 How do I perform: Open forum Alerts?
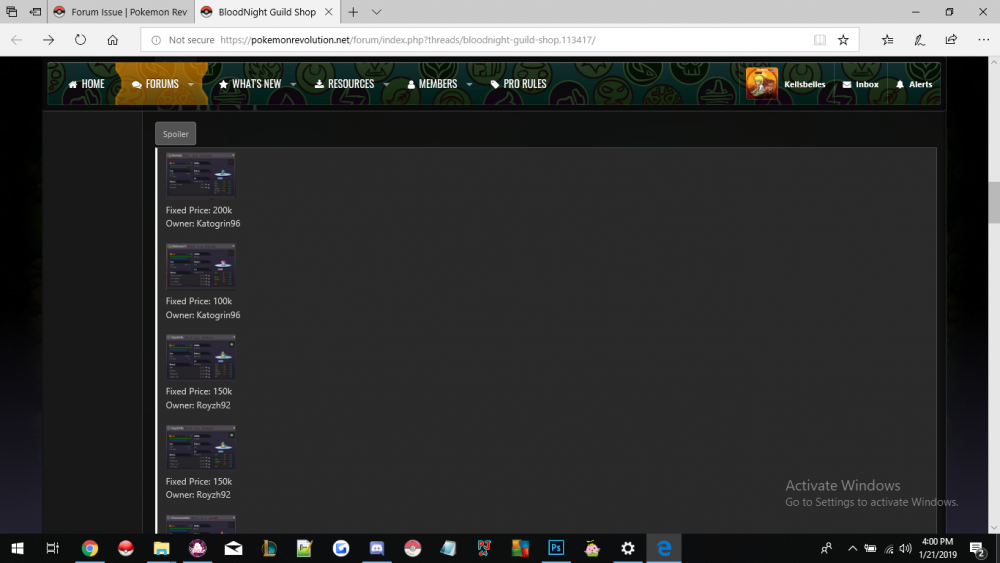(914, 84)
